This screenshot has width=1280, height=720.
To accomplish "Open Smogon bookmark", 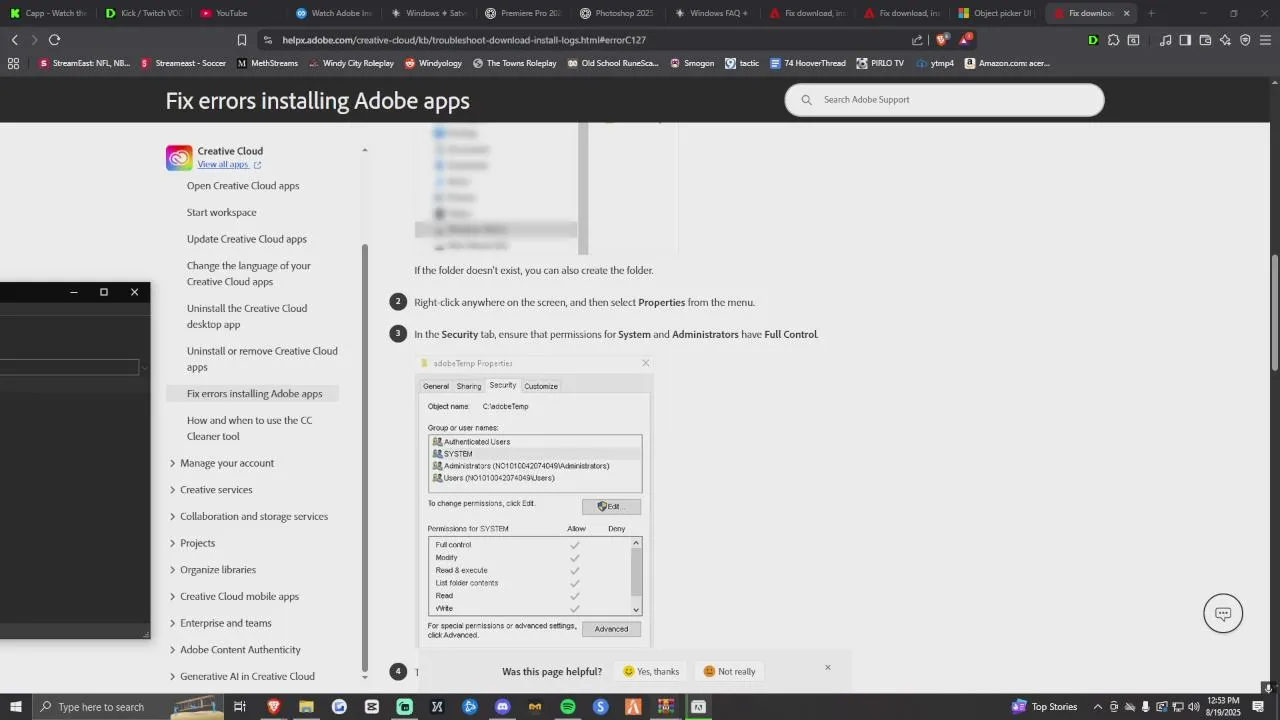I will (692, 63).
